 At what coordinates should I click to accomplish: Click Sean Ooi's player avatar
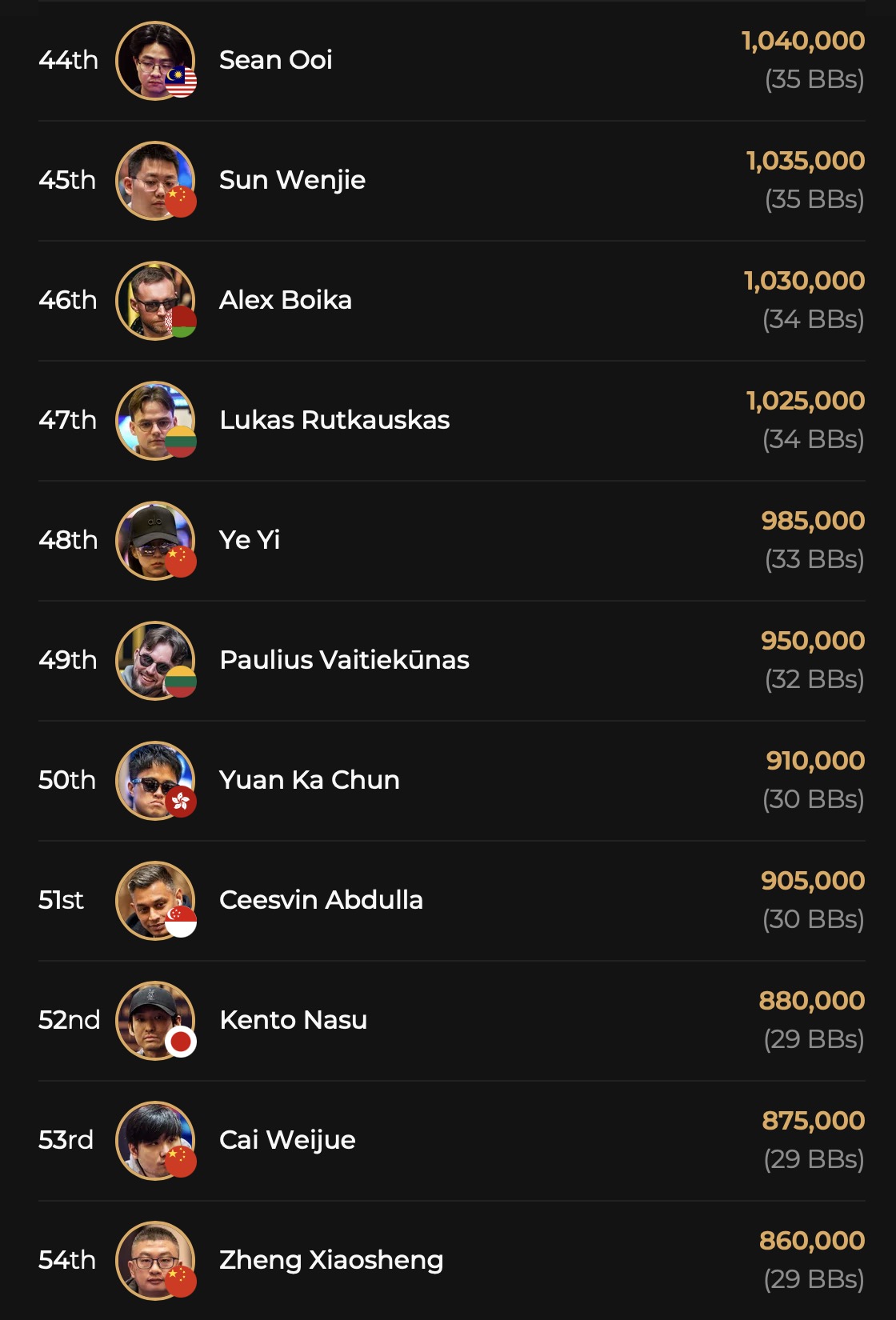pos(152,58)
